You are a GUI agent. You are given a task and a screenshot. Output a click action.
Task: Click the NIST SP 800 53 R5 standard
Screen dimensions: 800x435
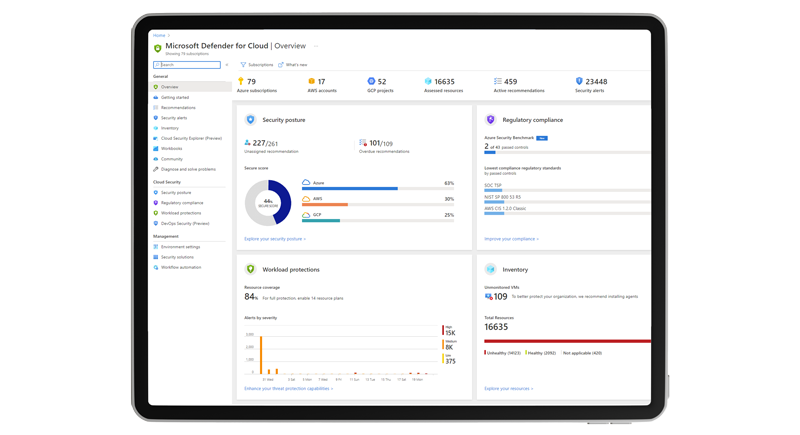click(x=502, y=197)
